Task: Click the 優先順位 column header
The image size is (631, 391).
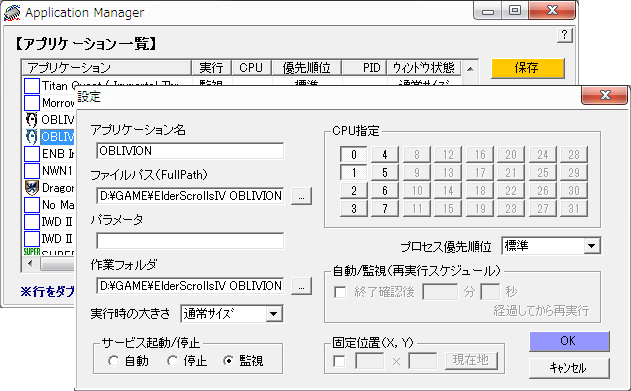Action: [x=307, y=68]
